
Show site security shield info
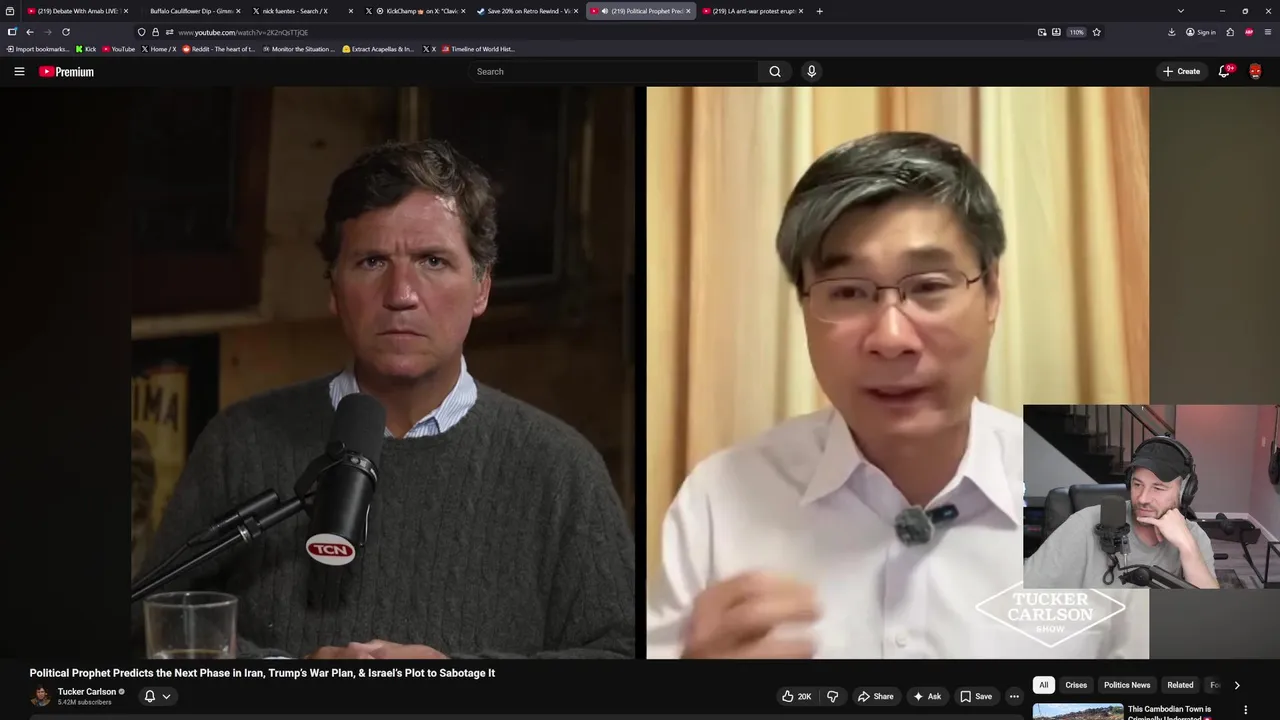pos(141,32)
